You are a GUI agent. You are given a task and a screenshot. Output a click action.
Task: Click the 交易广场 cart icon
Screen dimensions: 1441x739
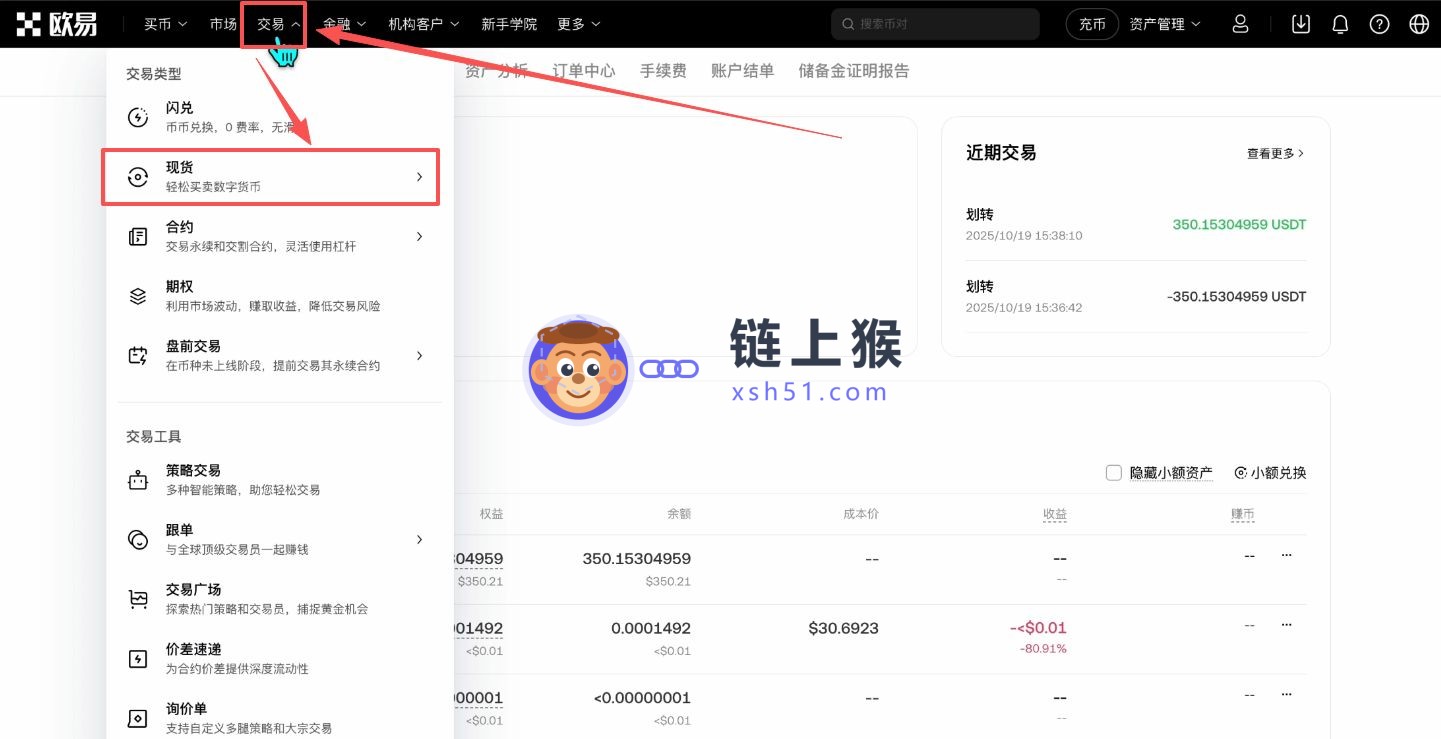pyautogui.click(x=138, y=599)
